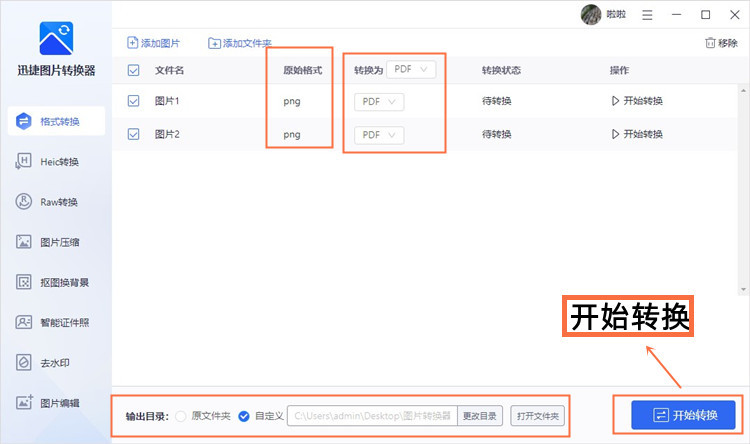Click the 文件名 column header
This screenshot has height=444, width=750.
click(169, 70)
